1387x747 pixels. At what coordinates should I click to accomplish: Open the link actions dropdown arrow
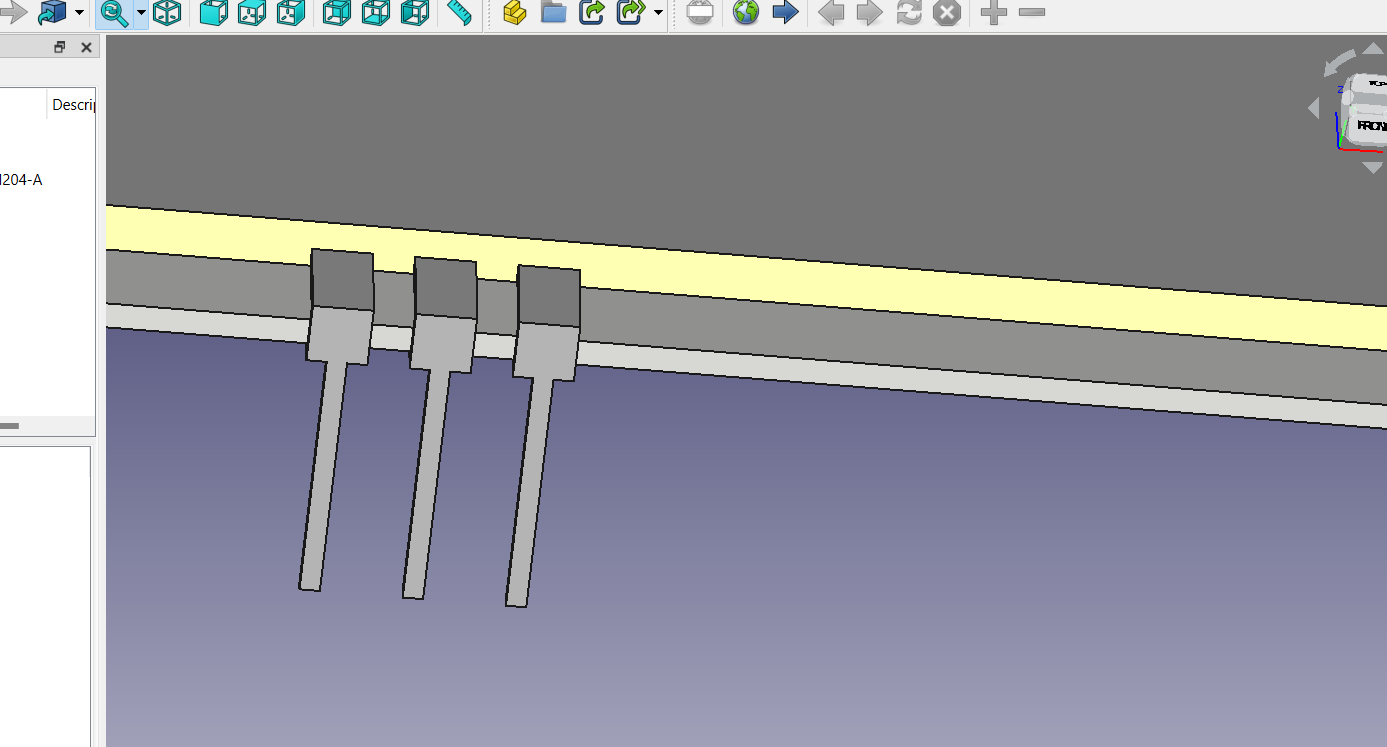tap(658, 13)
